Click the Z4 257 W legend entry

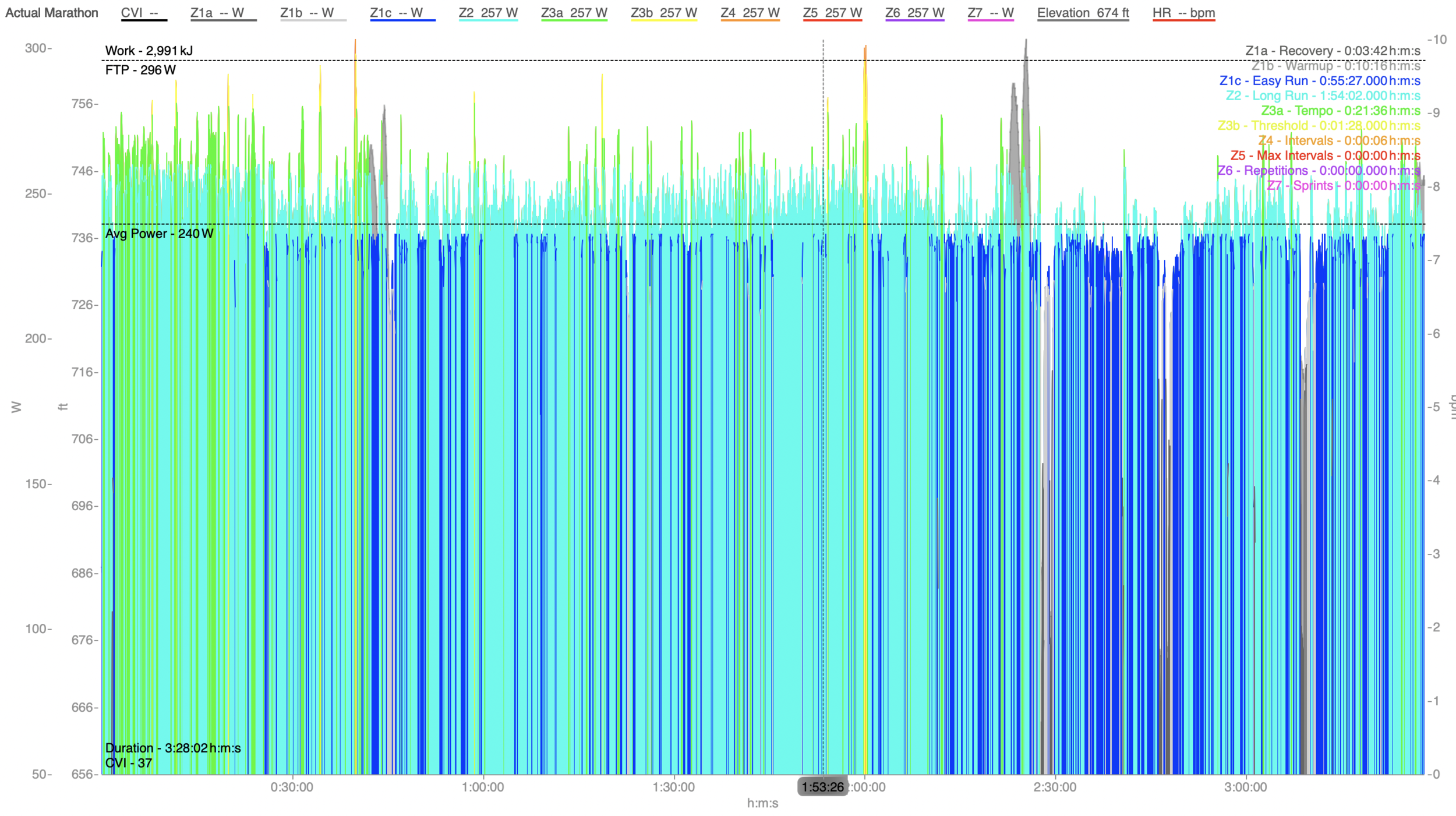(x=750, y=13)
